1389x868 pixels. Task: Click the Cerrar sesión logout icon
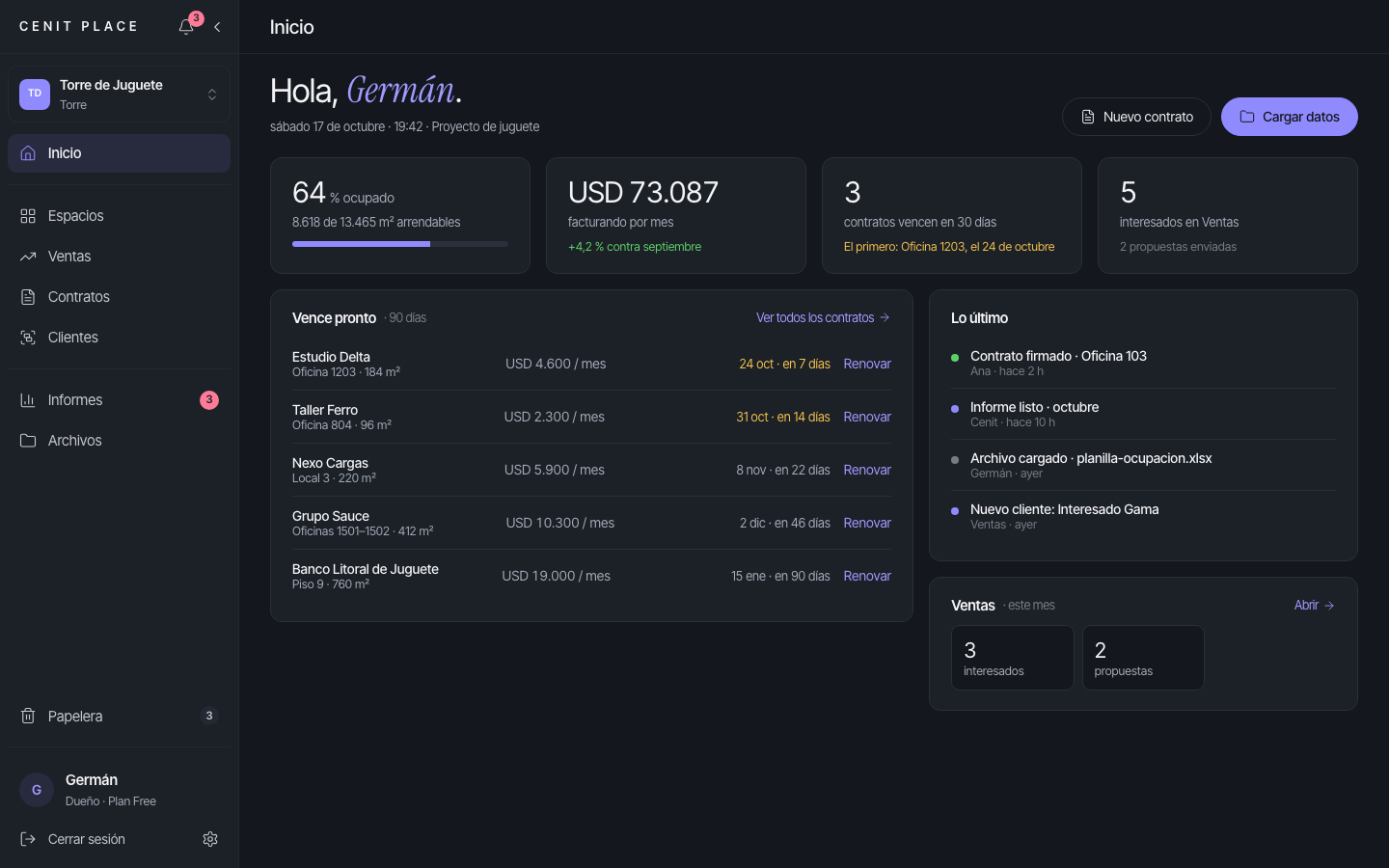pyautogui.click(x=28, y=839)
